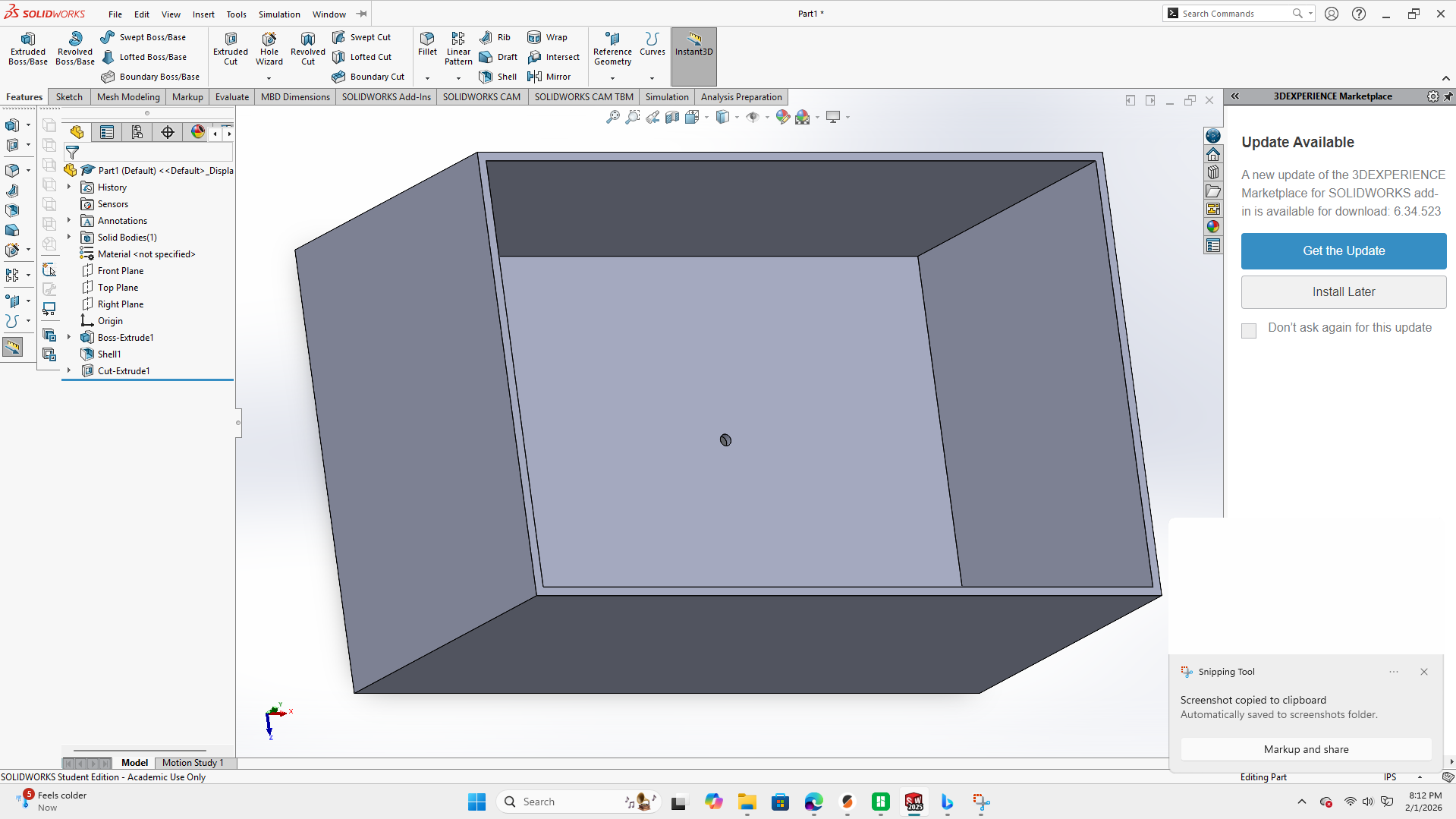Click the Zoom to Fit icon

(613, 117)
